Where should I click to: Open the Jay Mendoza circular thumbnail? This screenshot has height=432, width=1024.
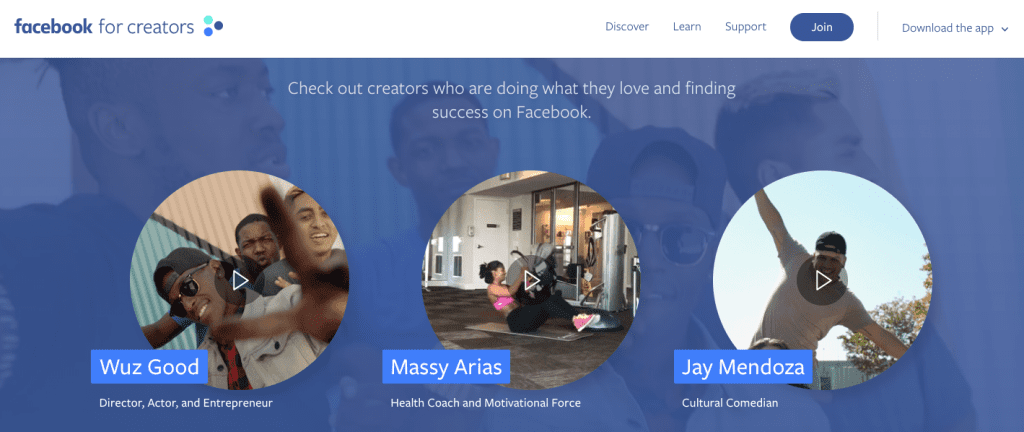click(x=823, y=281)
